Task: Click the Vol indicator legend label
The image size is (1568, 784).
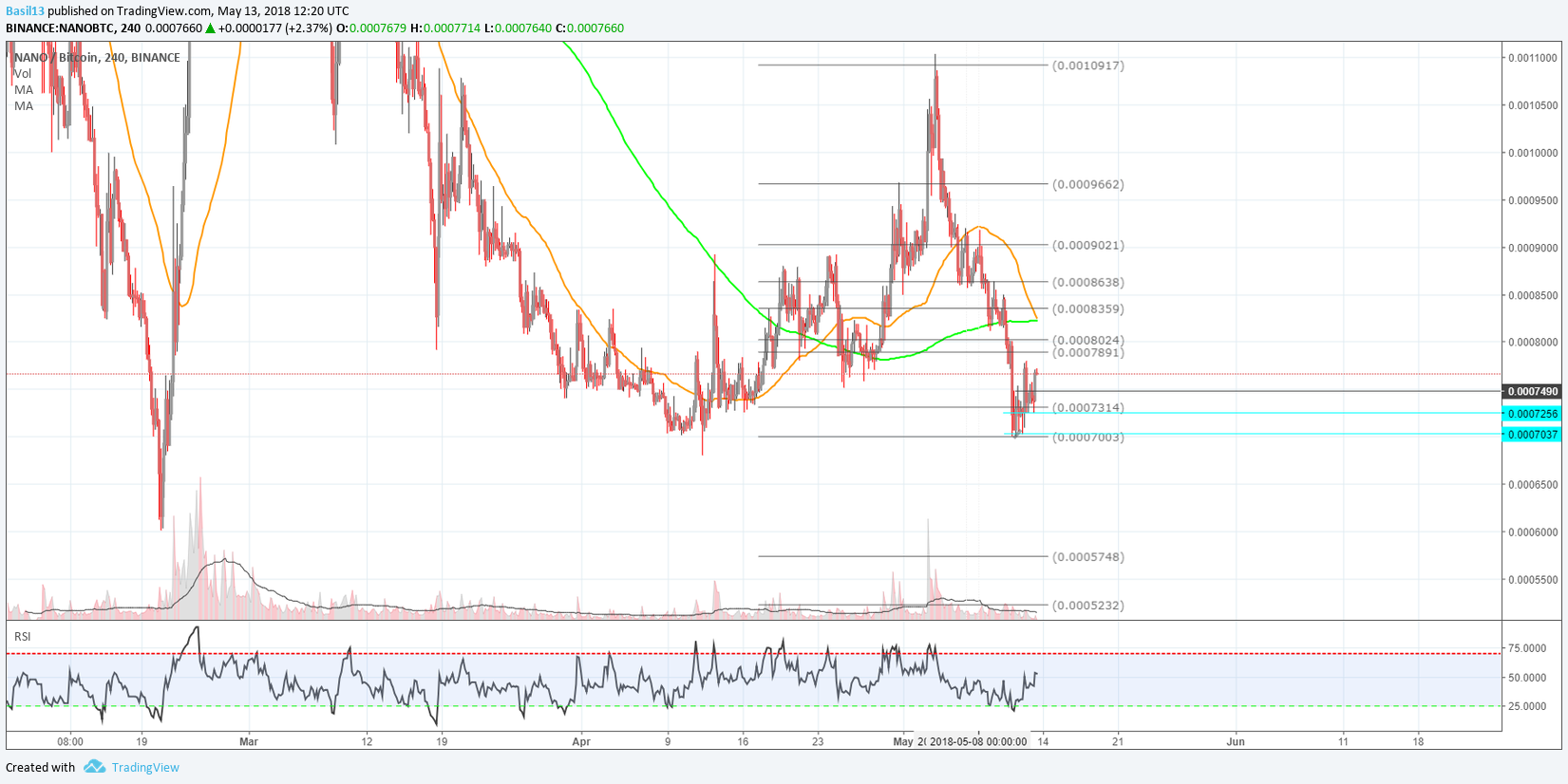Action: 23,73
